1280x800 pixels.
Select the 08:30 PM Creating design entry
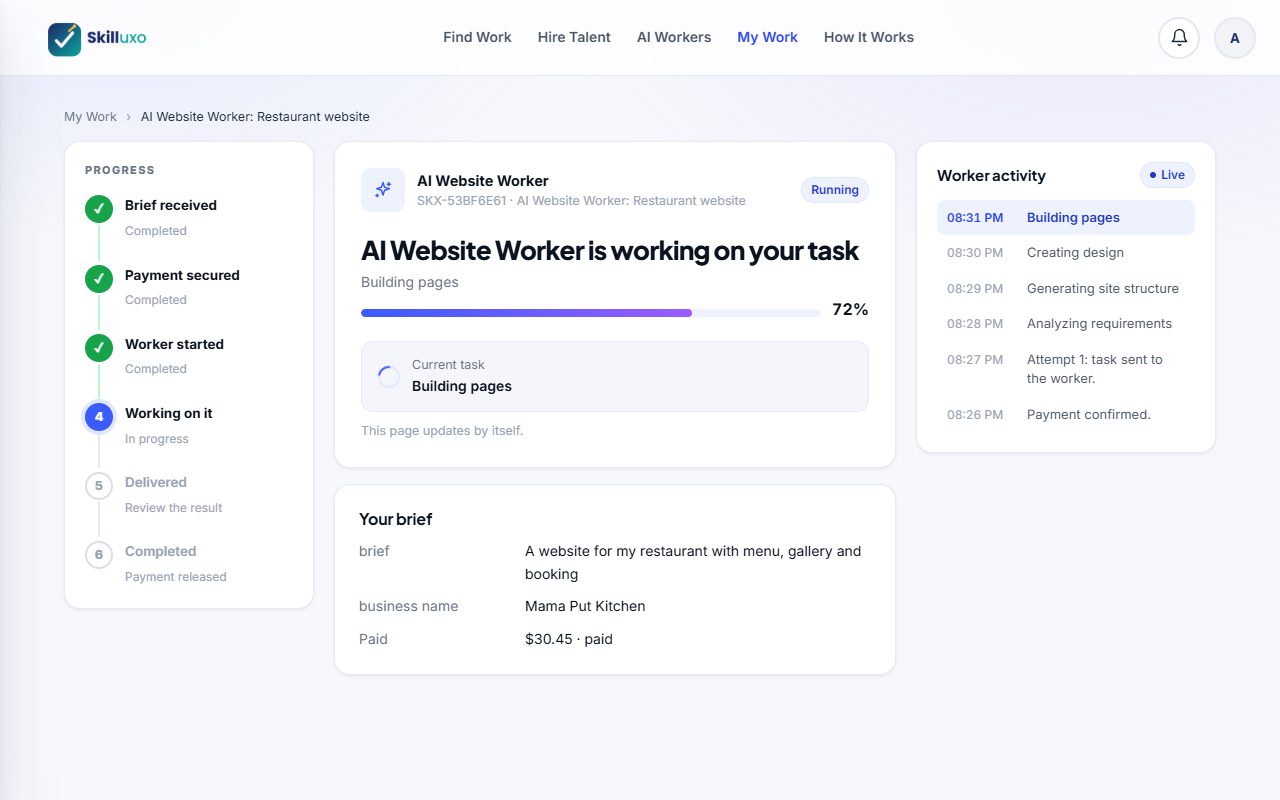pos(1066,253)
